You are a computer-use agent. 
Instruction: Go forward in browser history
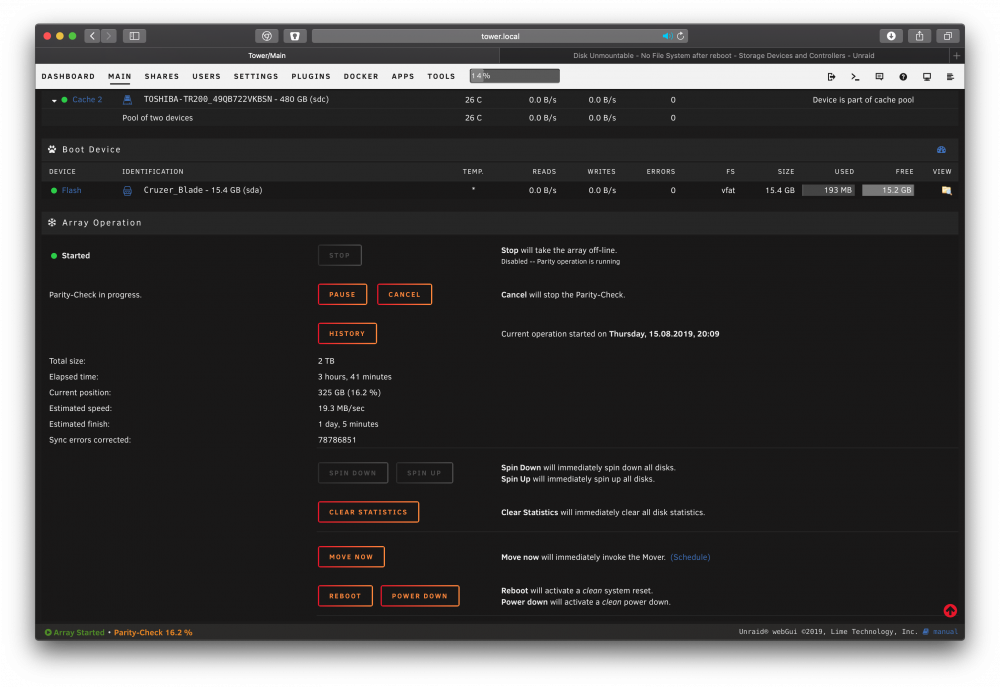click(109, 36)
